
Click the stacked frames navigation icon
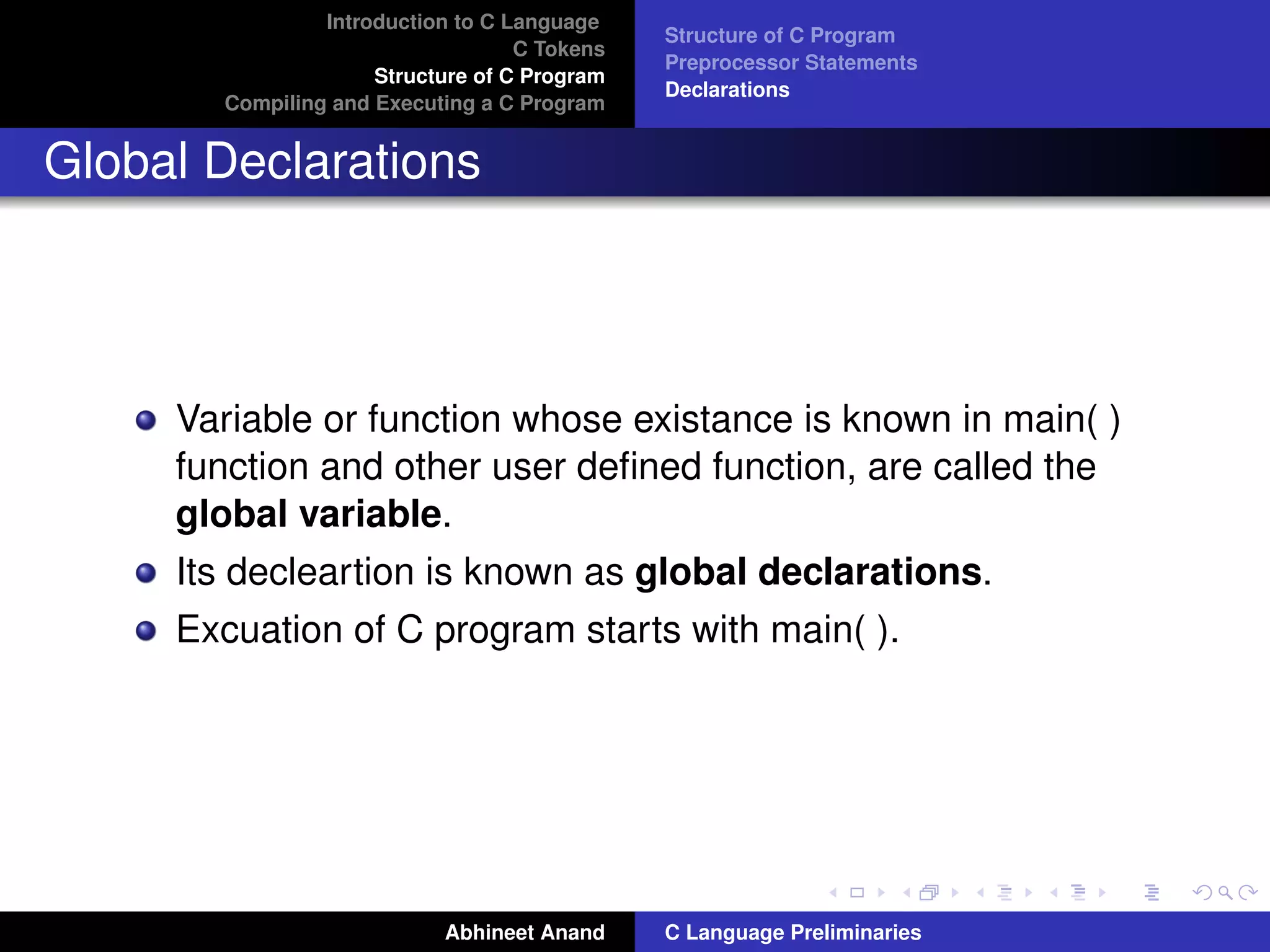coord(929,892)
